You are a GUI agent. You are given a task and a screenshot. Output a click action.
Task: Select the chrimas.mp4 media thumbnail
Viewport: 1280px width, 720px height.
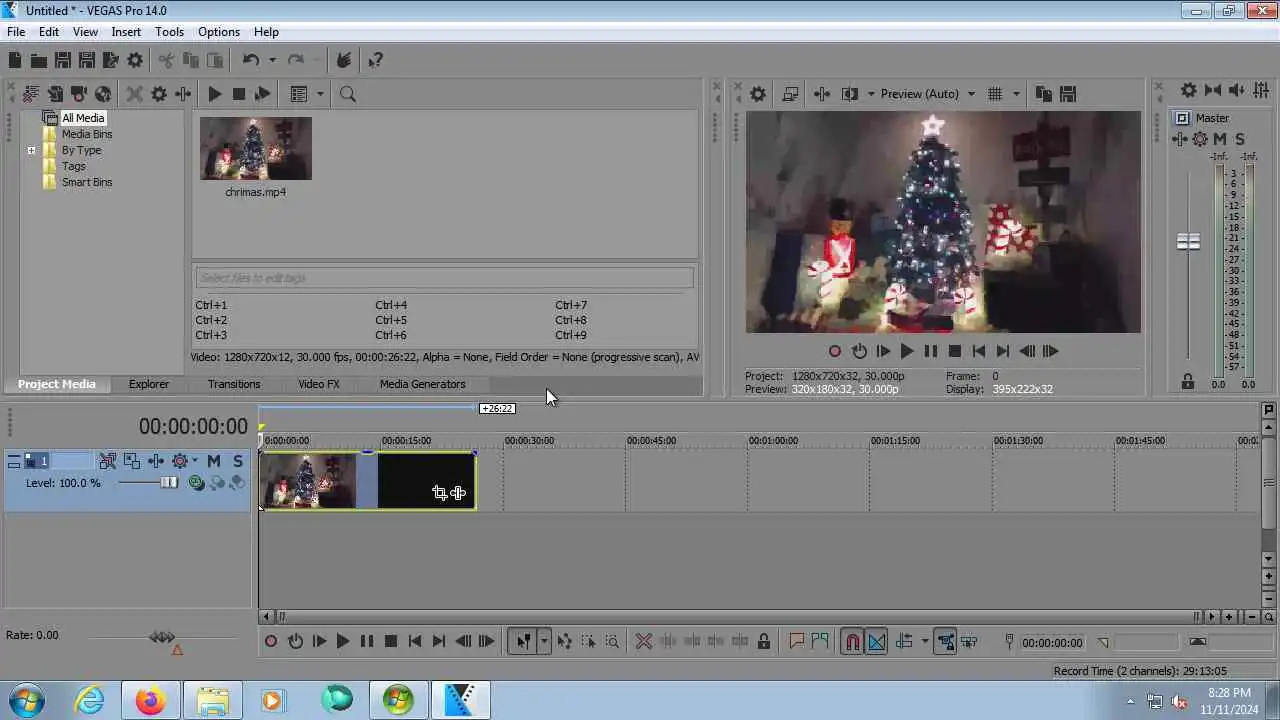click(x=256, y=149)
